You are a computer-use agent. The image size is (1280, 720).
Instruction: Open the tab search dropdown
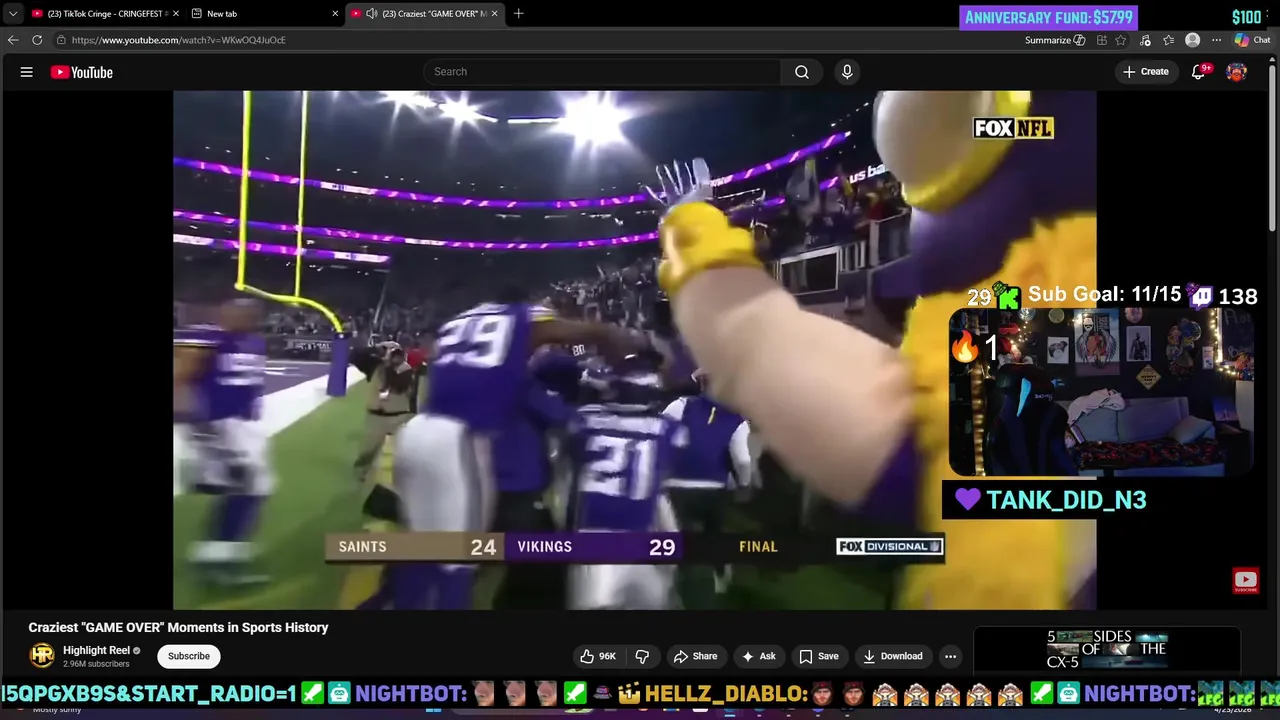coord(12,14)
